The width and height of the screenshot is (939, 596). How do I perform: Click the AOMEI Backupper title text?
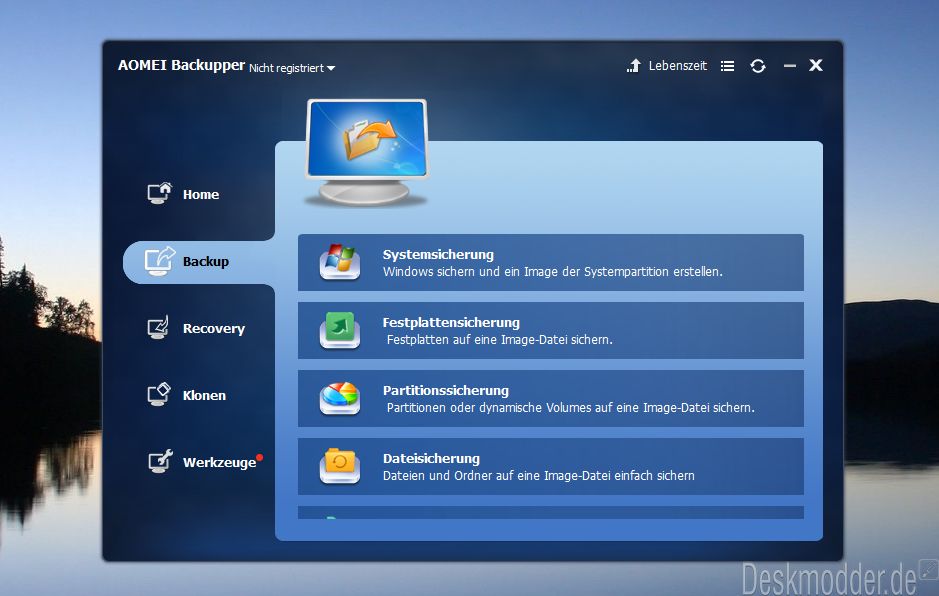pos(181,65)
